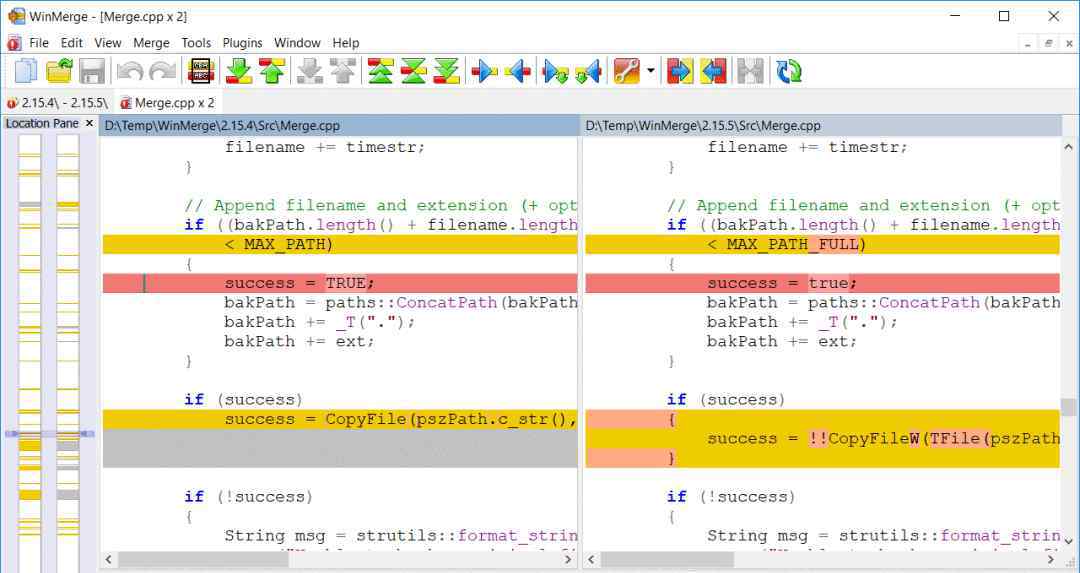The width and height of the screenshot is (1080, 573).
Task: Go to next difference with green down arrow
Action: point(240,72)
